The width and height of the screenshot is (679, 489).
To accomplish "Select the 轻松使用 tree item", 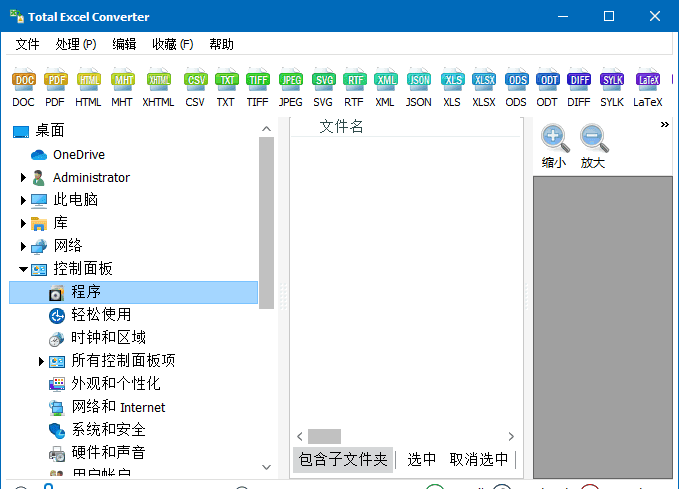I will (101, 315).
